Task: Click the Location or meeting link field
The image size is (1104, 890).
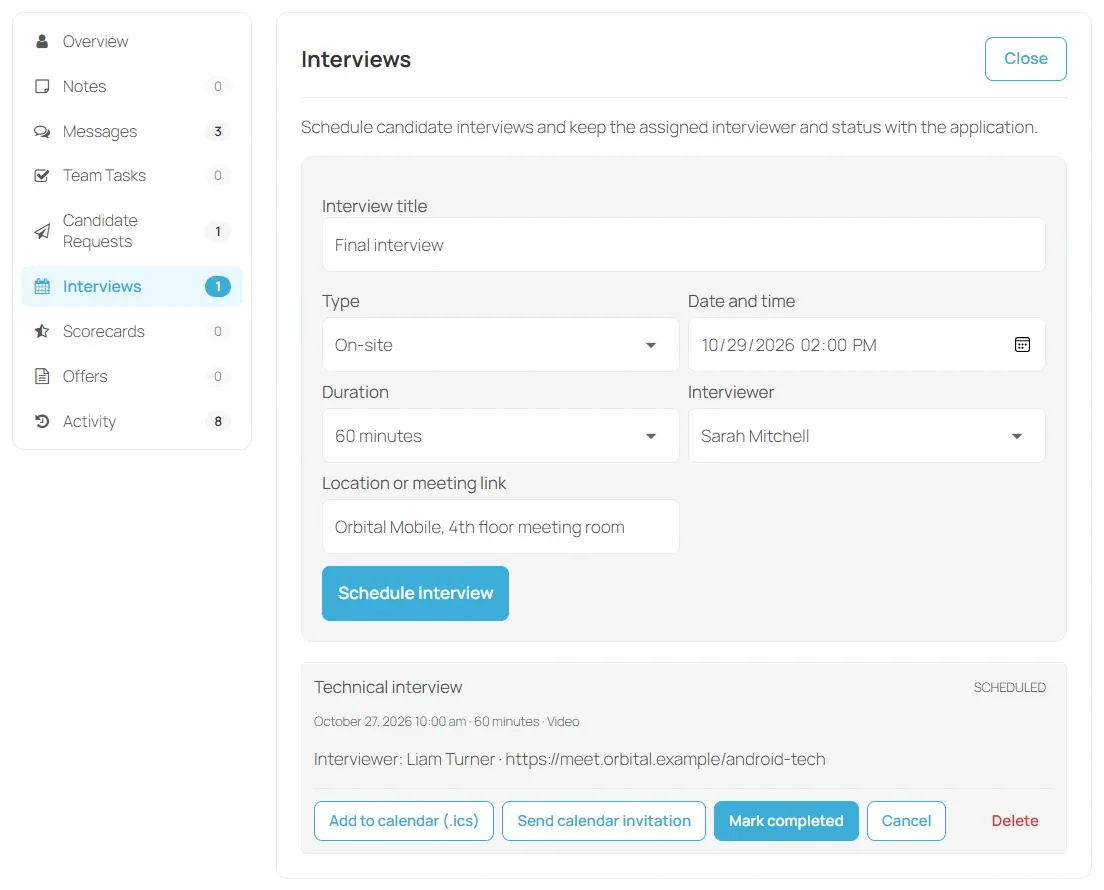Action: pos(501,527)
